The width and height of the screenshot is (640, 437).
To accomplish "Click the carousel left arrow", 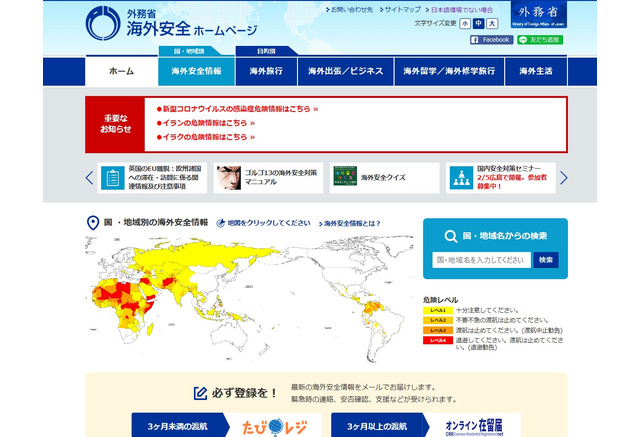I will [x=89, y=178].
